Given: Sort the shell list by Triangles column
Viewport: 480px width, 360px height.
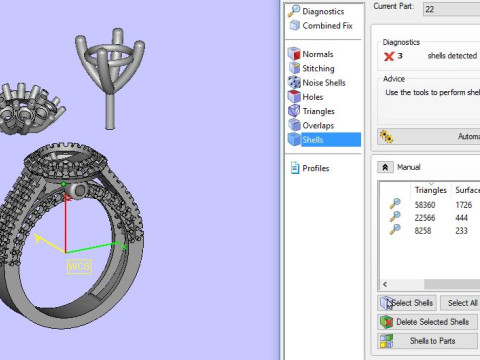Looking at the screenshot, I should click(x=430, y=190).
